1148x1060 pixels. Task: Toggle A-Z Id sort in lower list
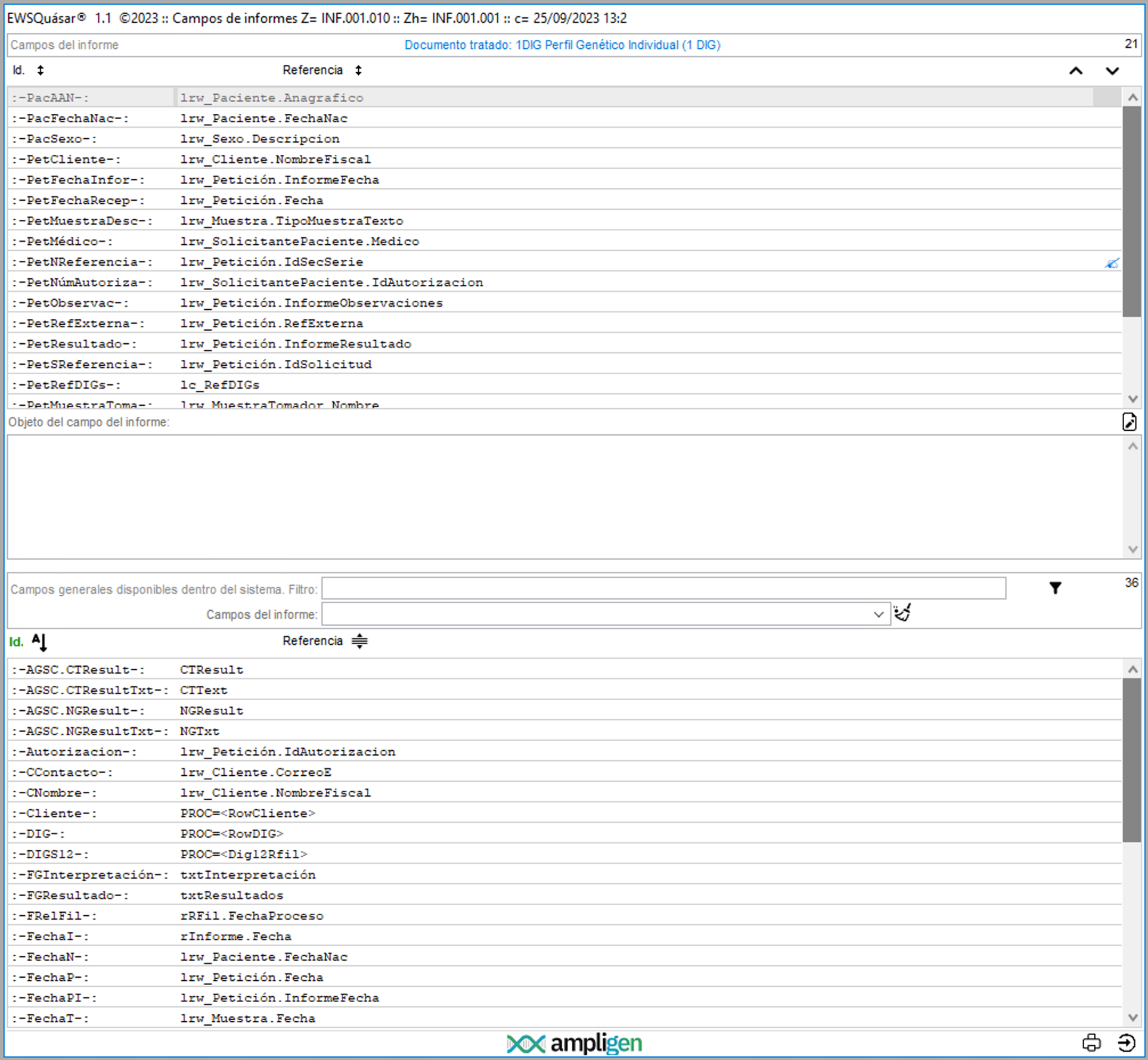tap(39, 642)
